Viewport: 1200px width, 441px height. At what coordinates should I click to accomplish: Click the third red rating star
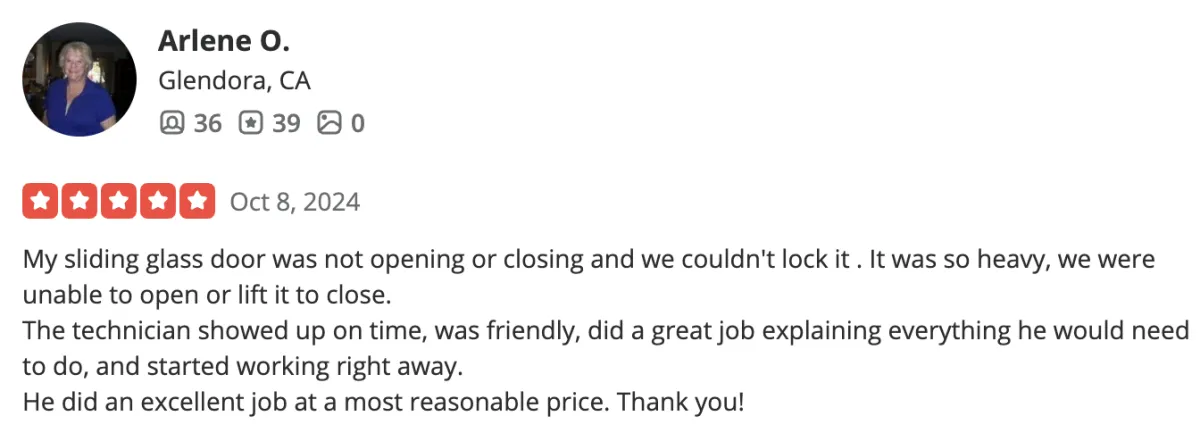pyautogui.click(x=118, y=201)
